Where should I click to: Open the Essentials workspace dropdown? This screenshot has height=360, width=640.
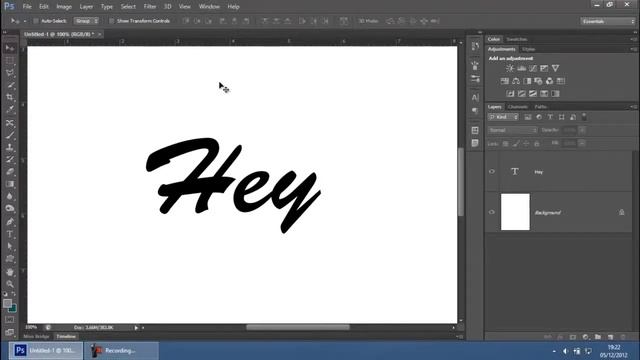[608, 21]
